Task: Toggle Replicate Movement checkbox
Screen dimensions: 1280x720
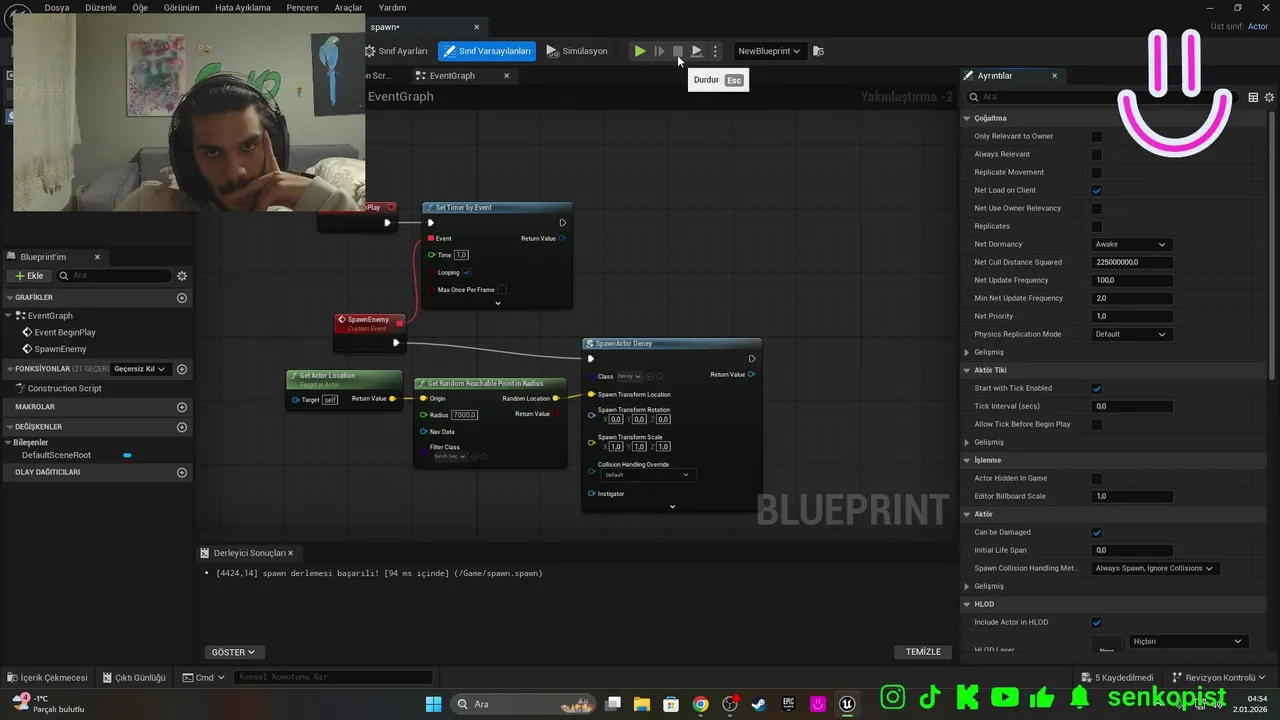Action: click(x=1097, y=173)
